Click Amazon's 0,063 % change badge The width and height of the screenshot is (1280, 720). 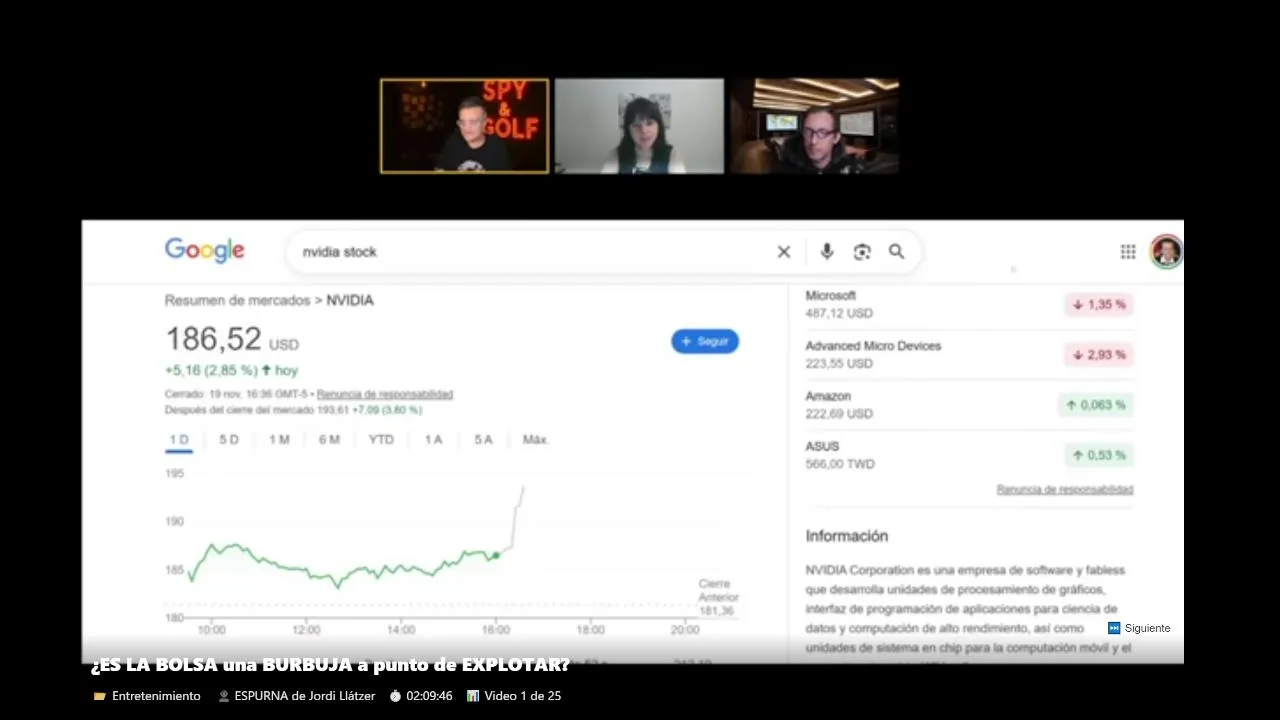[1096, 405]
